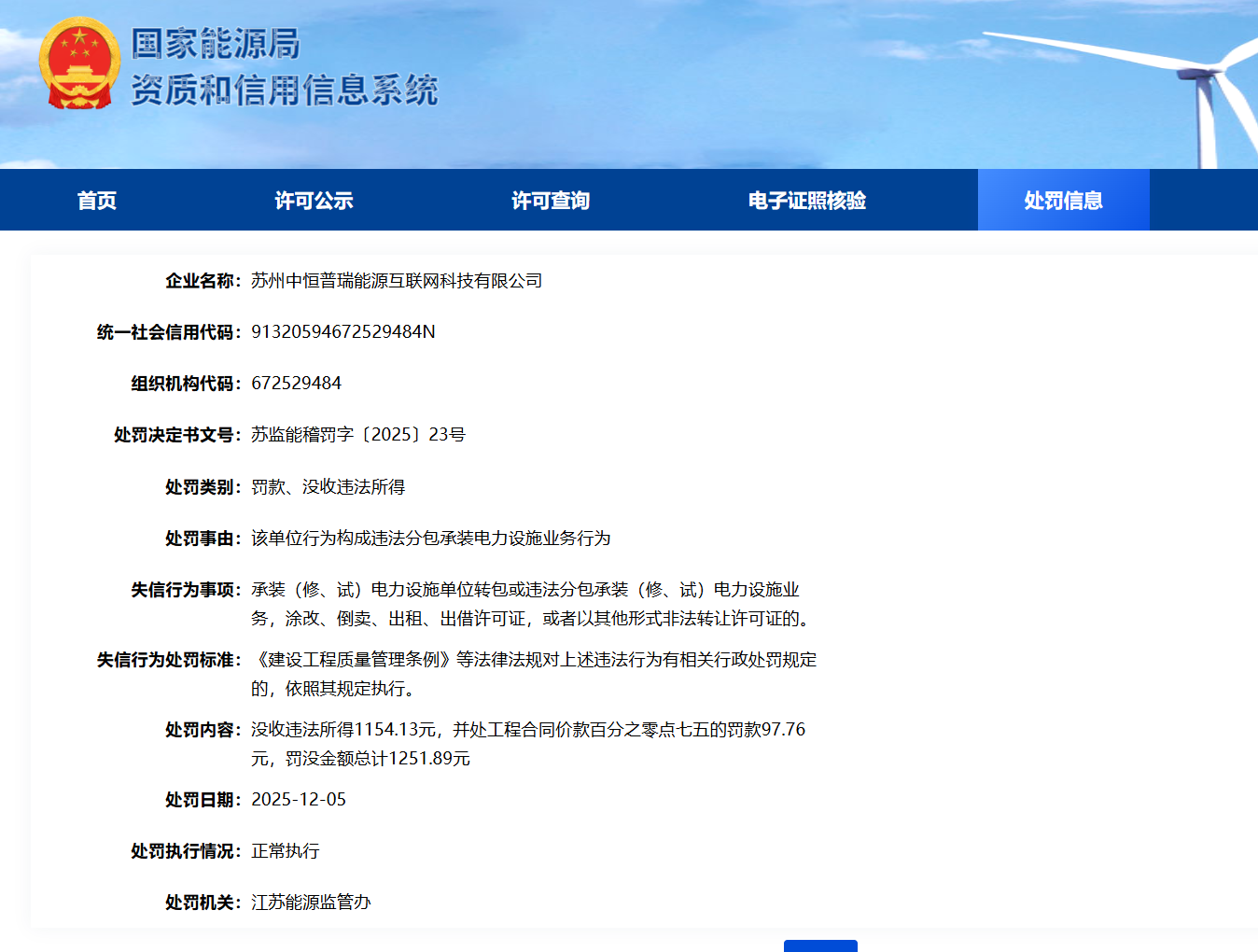1258x952 pixels.
Task: Click the national emblem logo
Action: click(79, 63)
